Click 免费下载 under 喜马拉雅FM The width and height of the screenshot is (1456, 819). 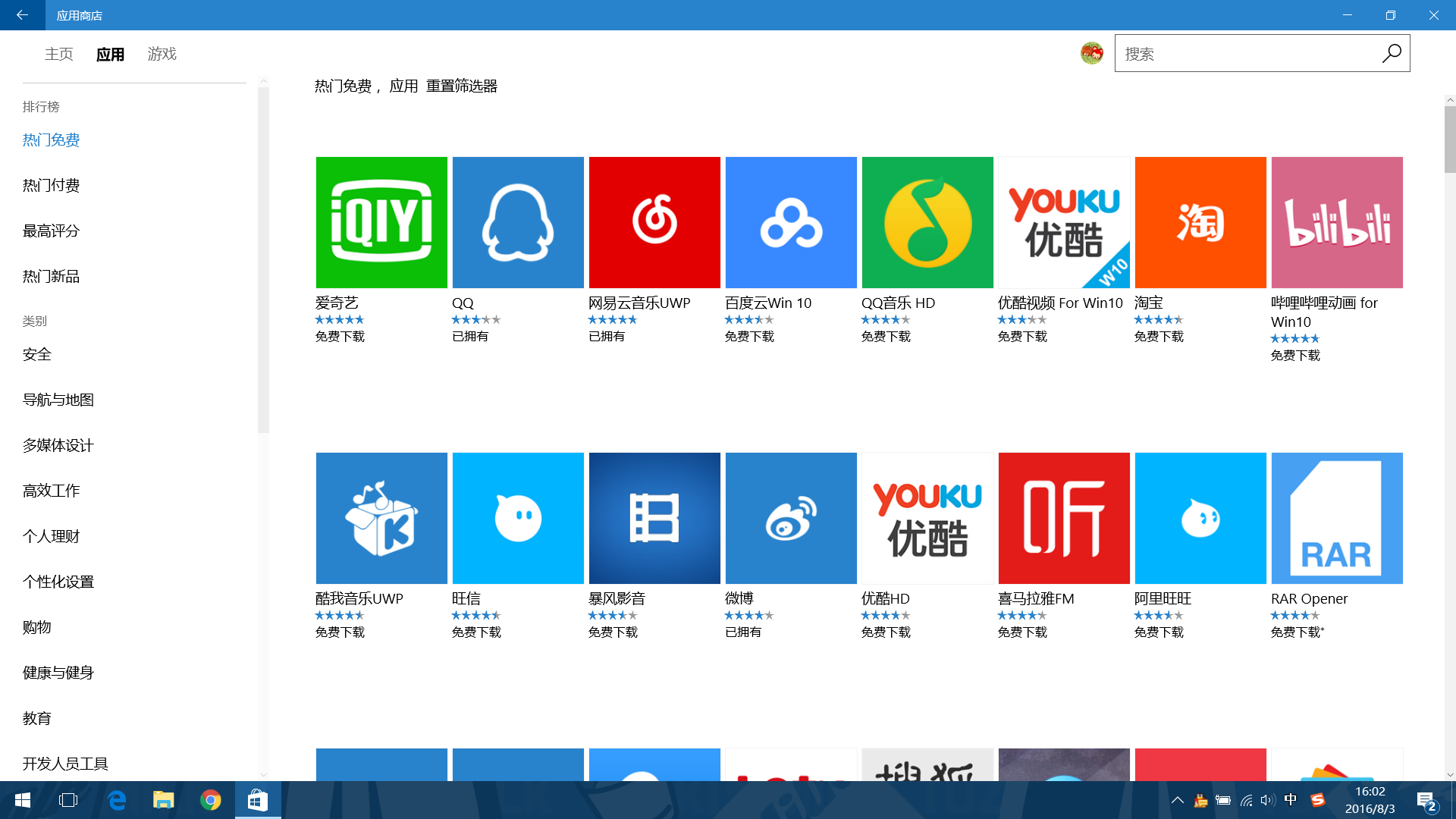[x=1023, y=632]
